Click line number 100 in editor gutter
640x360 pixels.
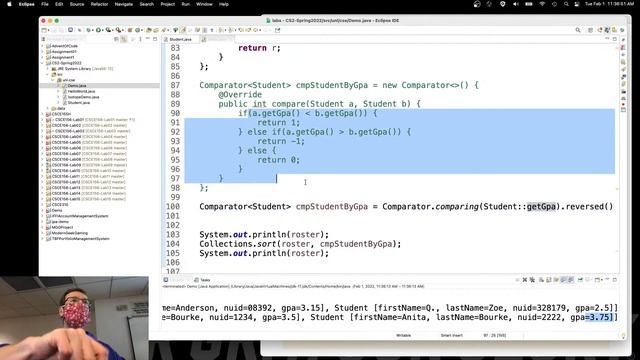173,207
